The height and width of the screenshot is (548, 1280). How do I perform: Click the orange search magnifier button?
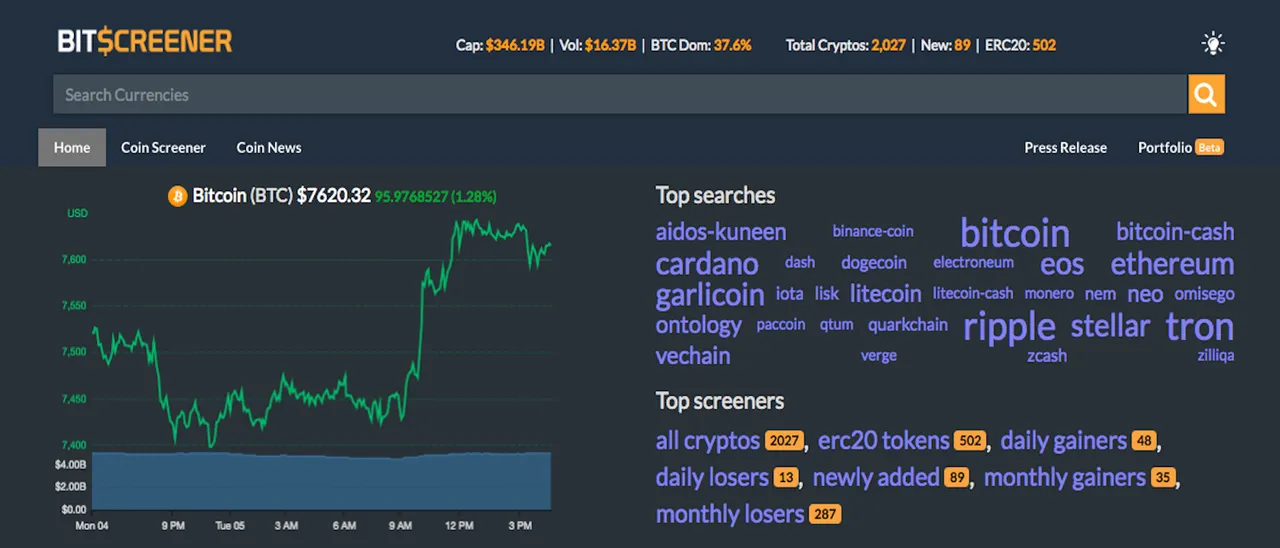(1206, 95)
